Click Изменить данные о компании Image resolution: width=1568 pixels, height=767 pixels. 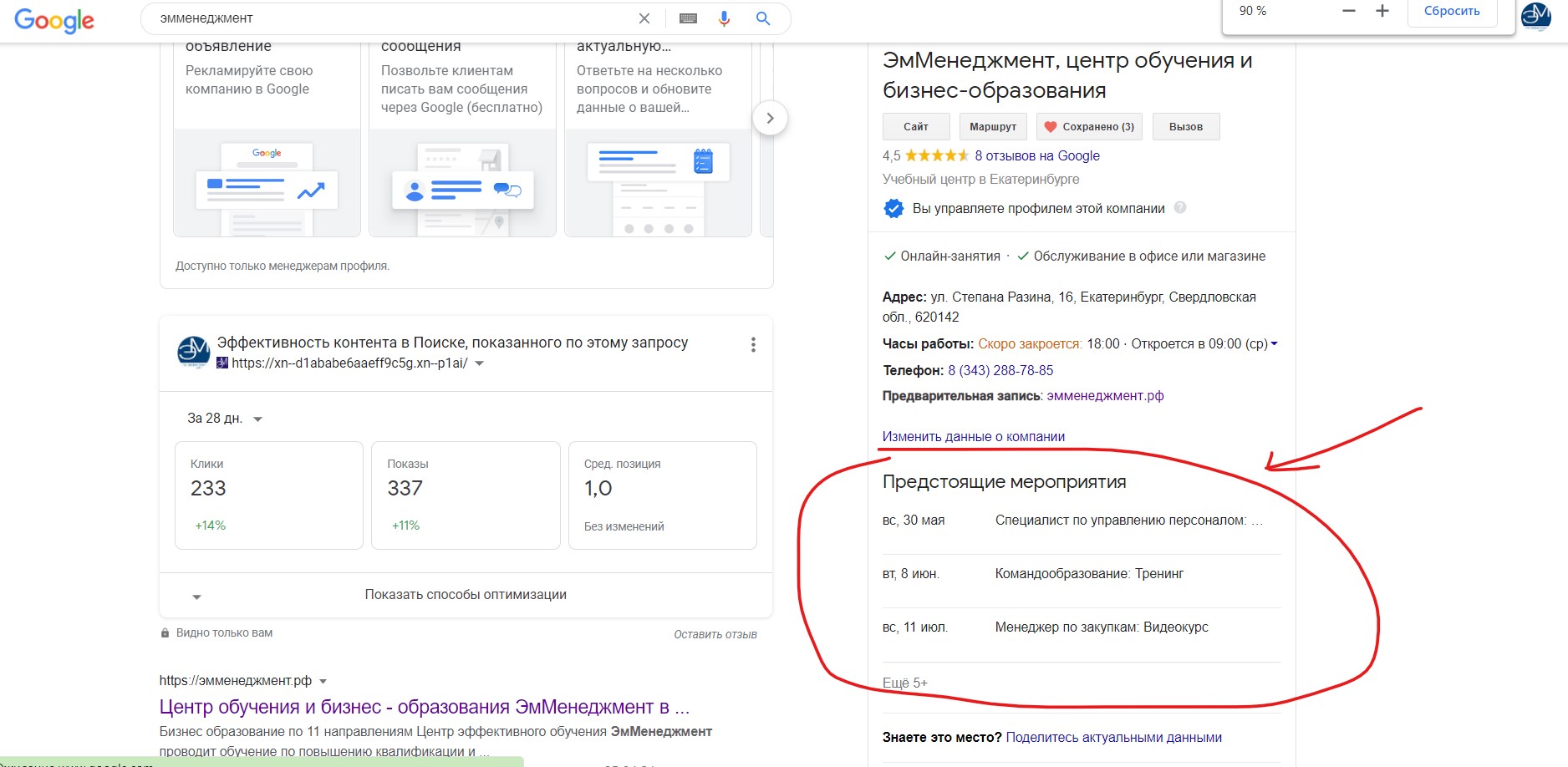974,436
